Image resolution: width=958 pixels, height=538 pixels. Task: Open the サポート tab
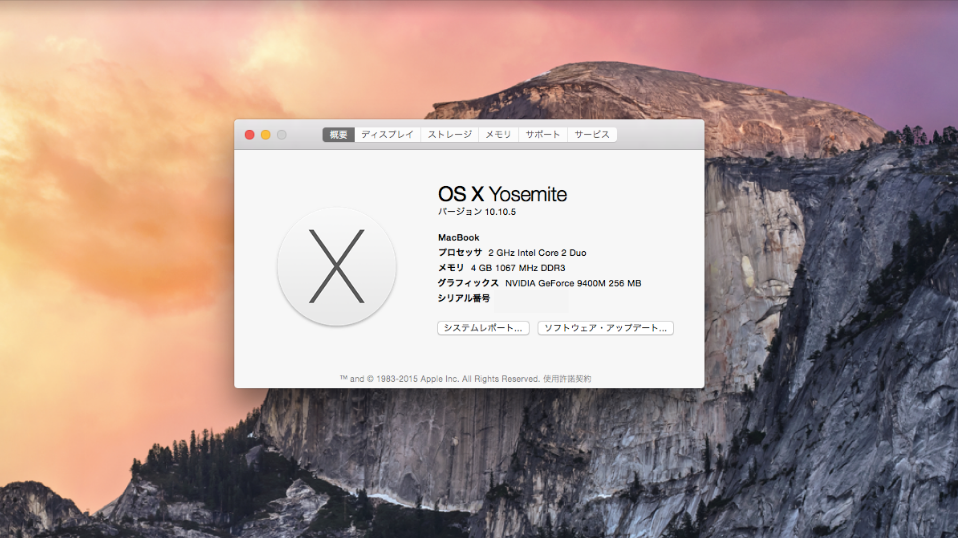pos(543,134)
